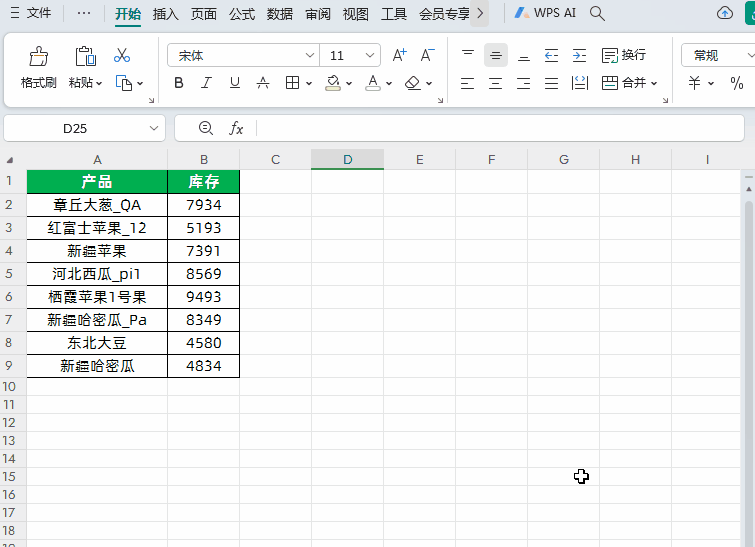Click the fill color bucket swatch
This screenshot has height=547, width=755.
(x=334, y=83)
